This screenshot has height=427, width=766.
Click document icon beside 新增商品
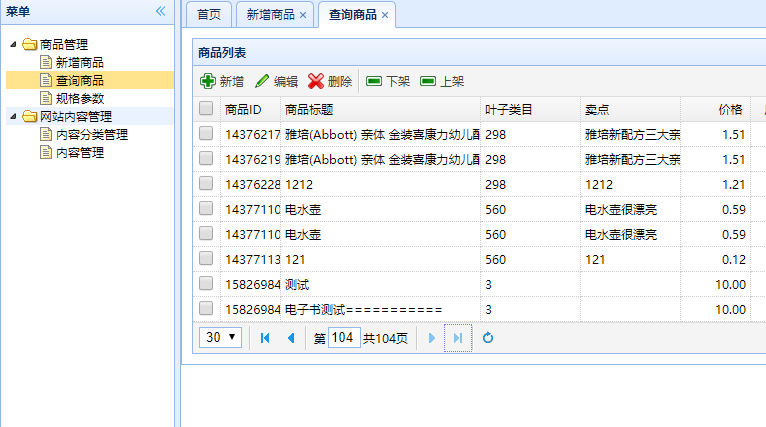pos(46,62)
